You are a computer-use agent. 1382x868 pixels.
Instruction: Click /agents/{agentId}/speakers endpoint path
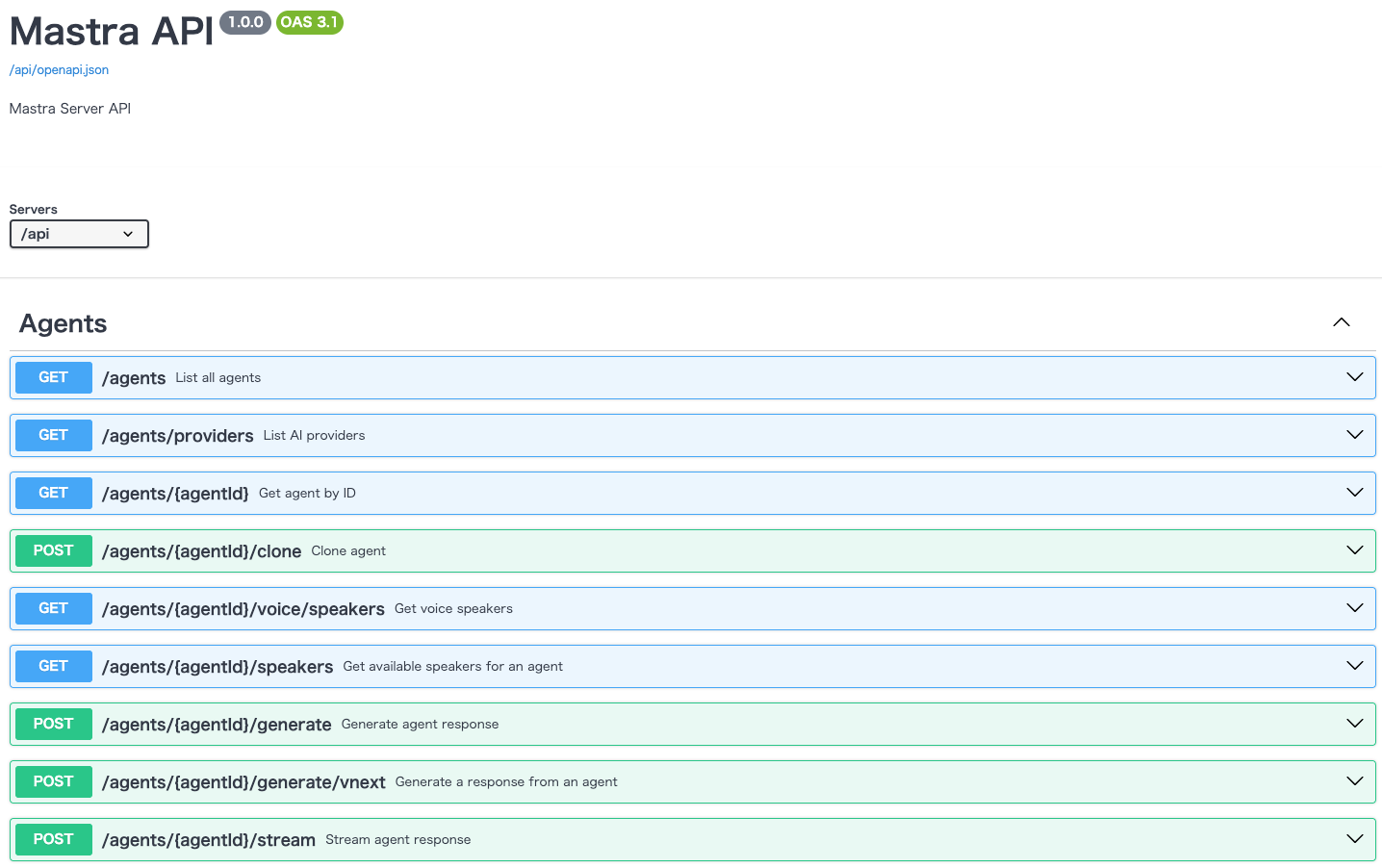click(218, 667)
